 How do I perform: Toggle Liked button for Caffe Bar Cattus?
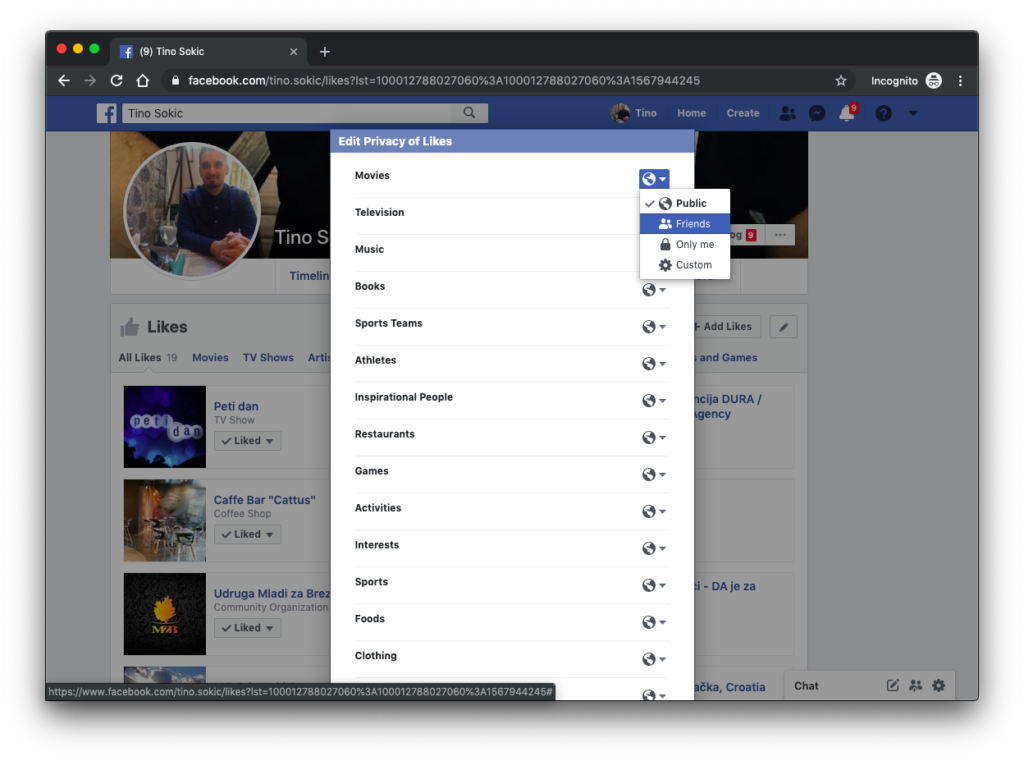tap(247, 535)
